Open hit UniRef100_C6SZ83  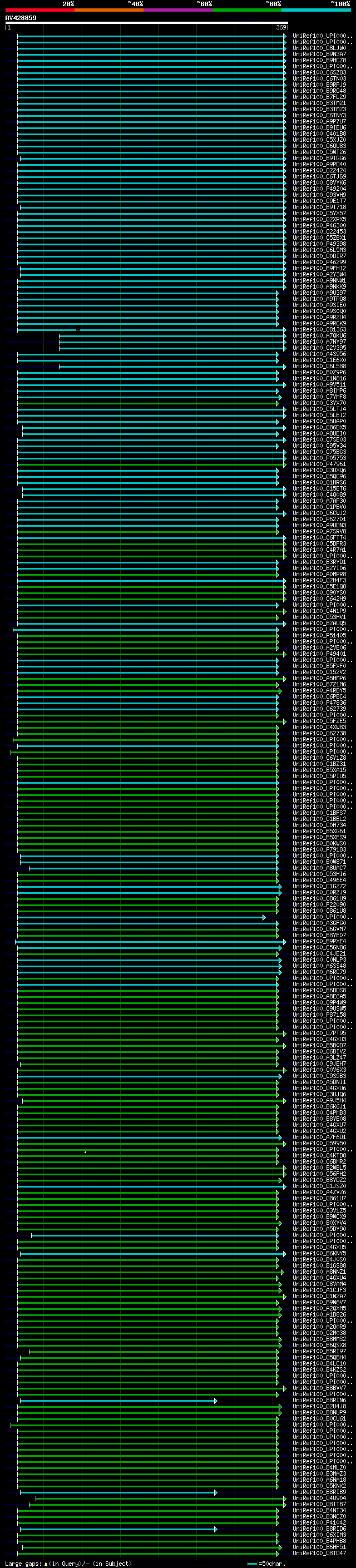click(319, 72)
